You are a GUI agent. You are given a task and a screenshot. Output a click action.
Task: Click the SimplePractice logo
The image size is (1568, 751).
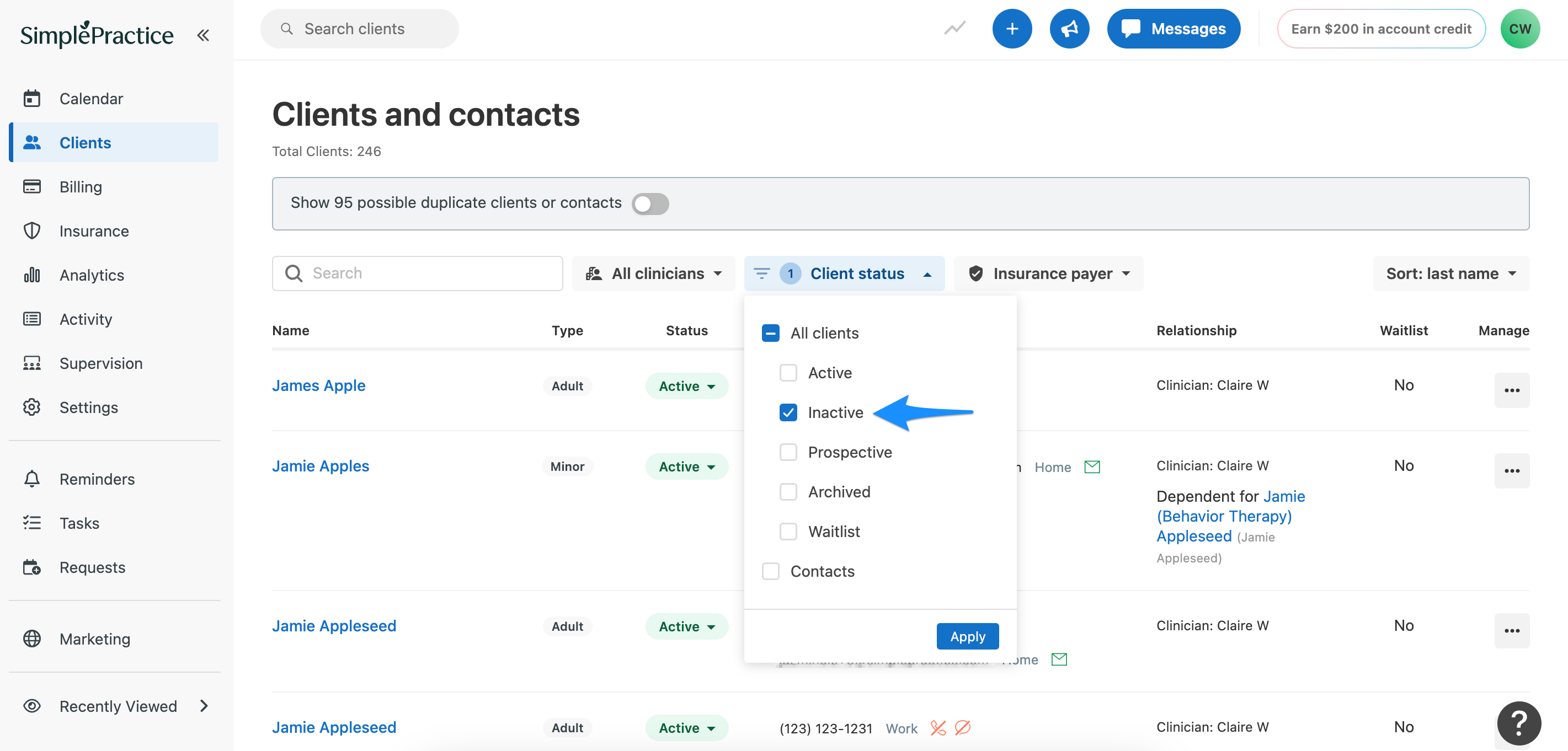97,34
